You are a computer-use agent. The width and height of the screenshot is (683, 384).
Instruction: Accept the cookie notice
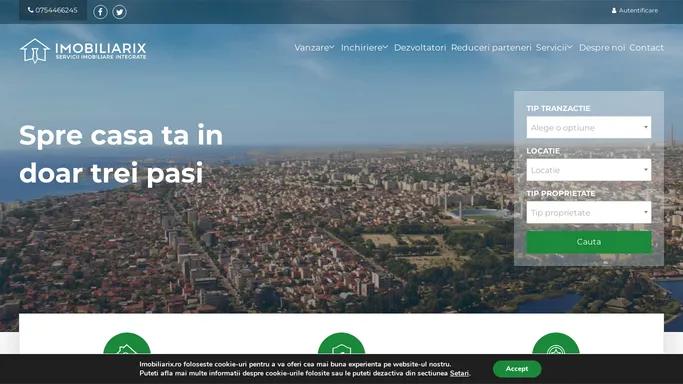coord(517,369)
